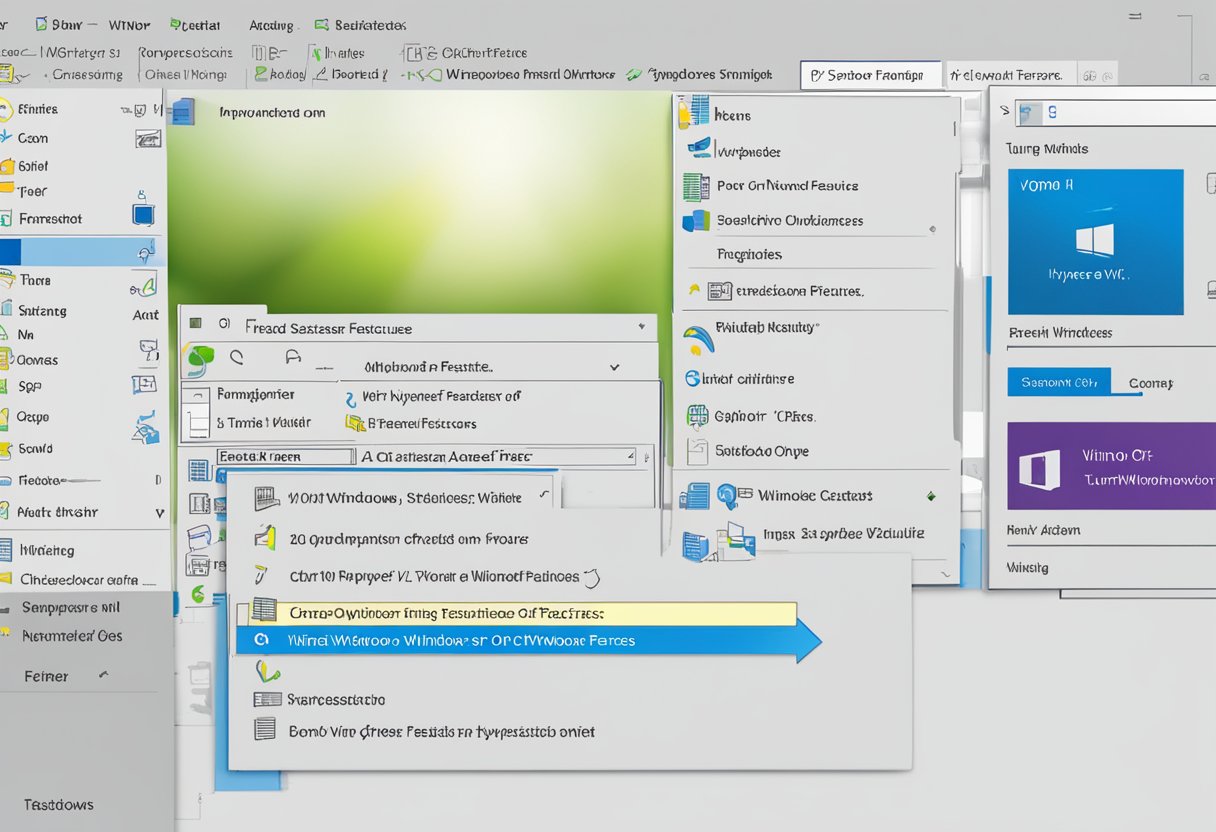Expand the Othobond a Feastte chevron
The width and height of the screenshot is (1216, 832).
pyautogui.click(x=614, y=367)
